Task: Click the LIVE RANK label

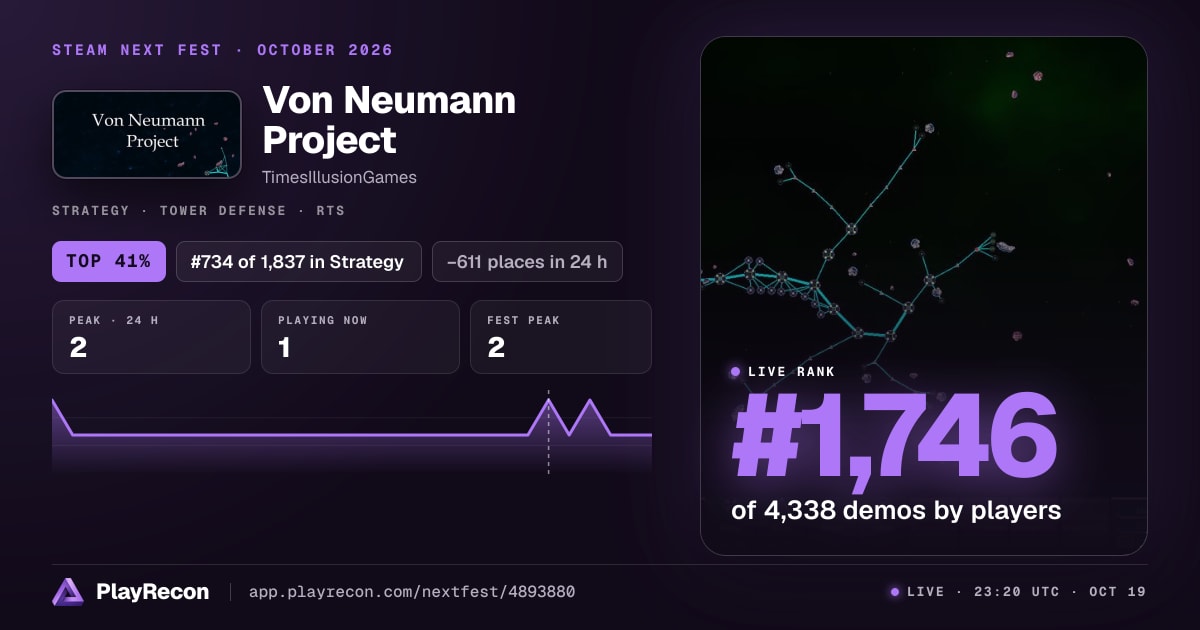Action: (791, 372)
